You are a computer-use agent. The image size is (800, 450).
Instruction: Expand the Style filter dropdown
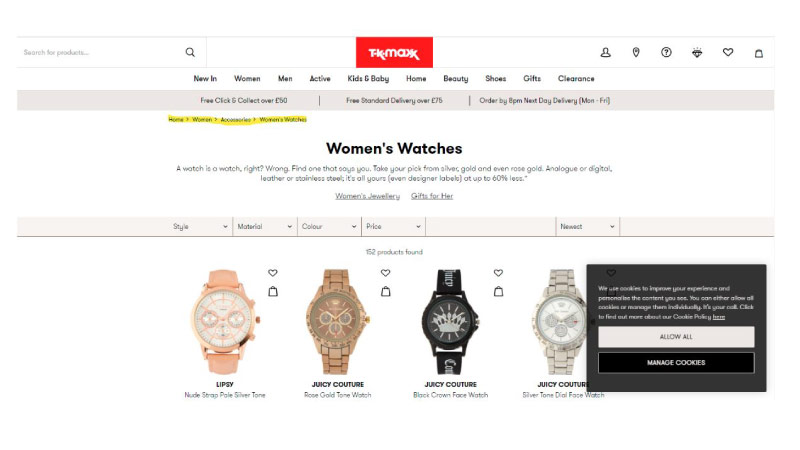(201, 227)
